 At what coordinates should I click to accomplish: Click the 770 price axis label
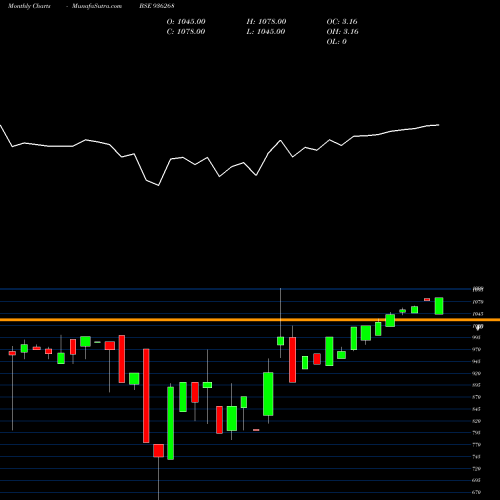point(477,445)
